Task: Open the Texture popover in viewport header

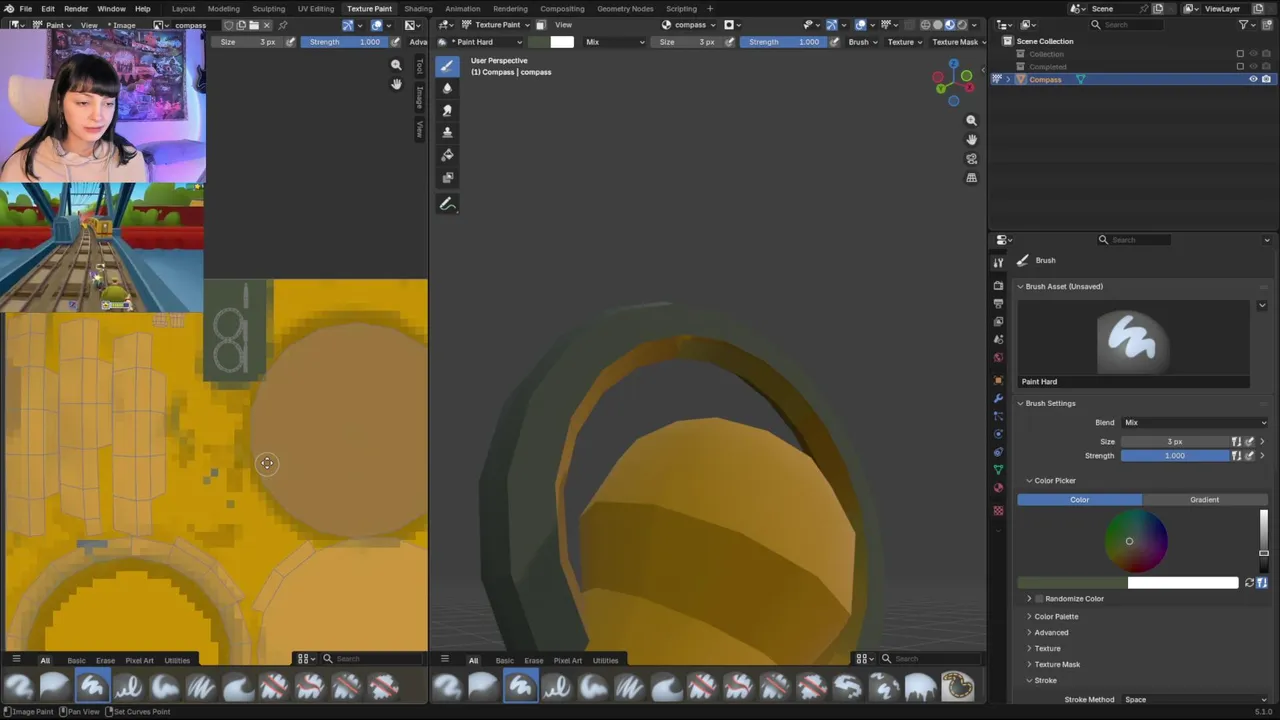Action: tap(905, 42)
